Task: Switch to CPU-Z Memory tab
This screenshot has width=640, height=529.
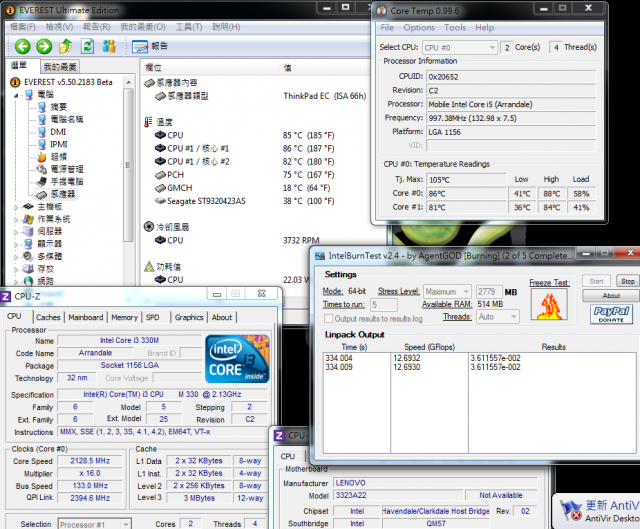Action: (124, 317)
